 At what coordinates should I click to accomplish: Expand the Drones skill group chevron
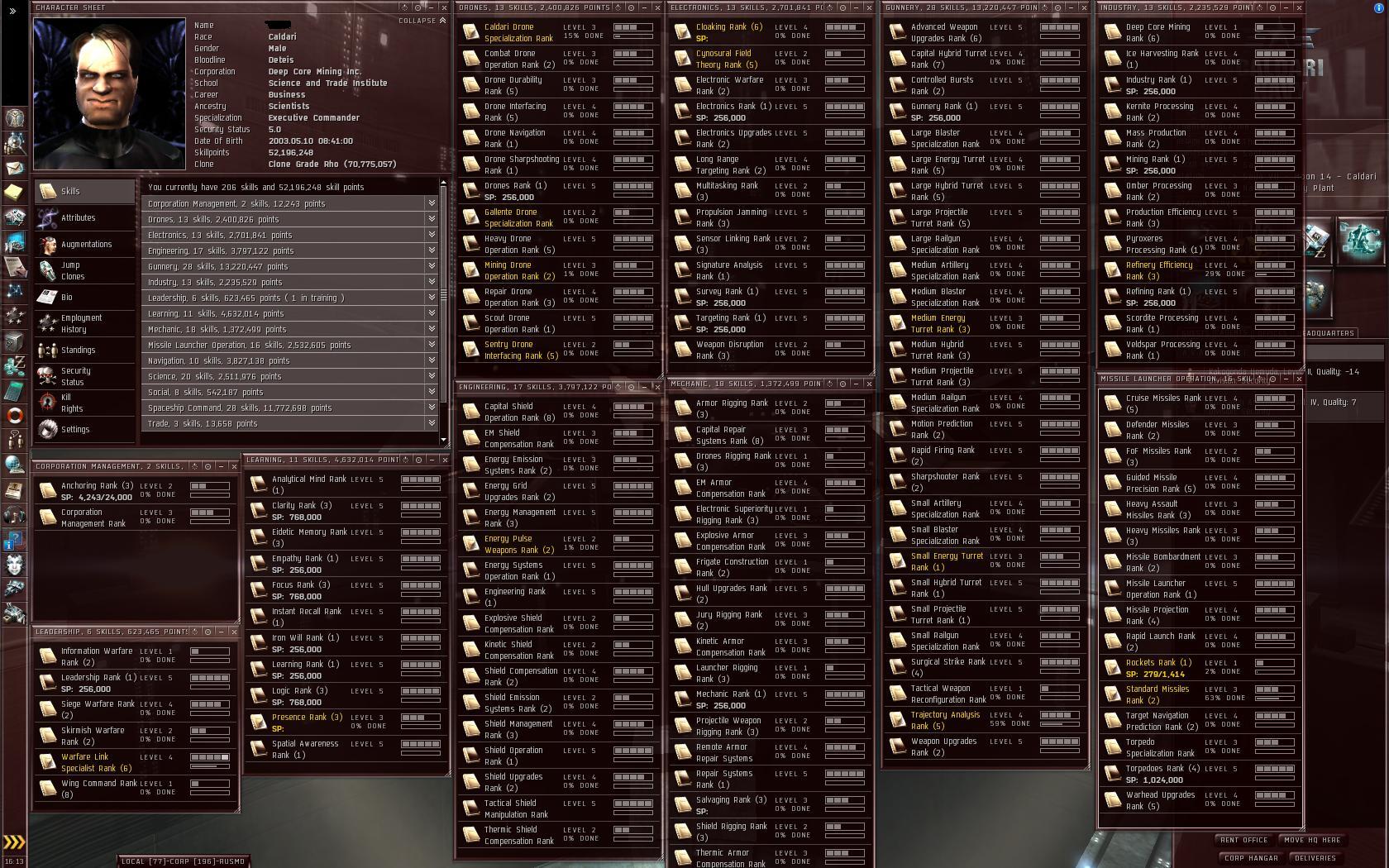click(431, 219)
